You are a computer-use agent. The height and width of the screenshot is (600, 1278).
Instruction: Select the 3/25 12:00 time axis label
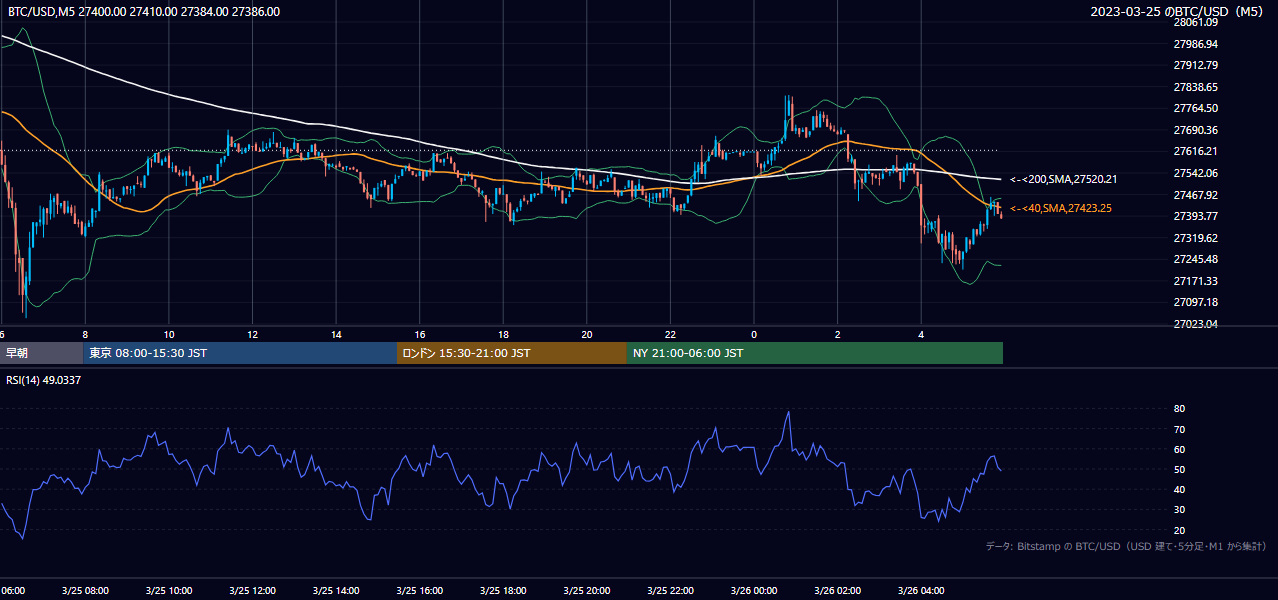[252, 591]
